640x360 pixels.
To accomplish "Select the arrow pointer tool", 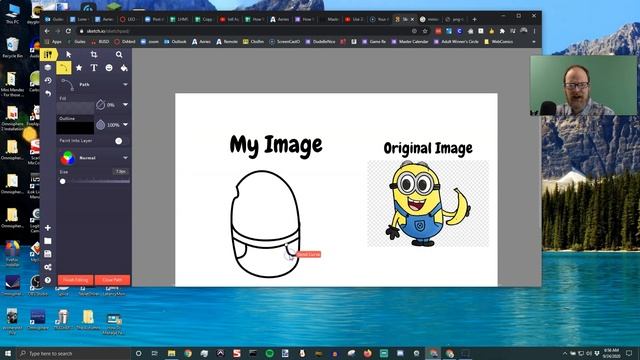I will click(x=69, y=55).
